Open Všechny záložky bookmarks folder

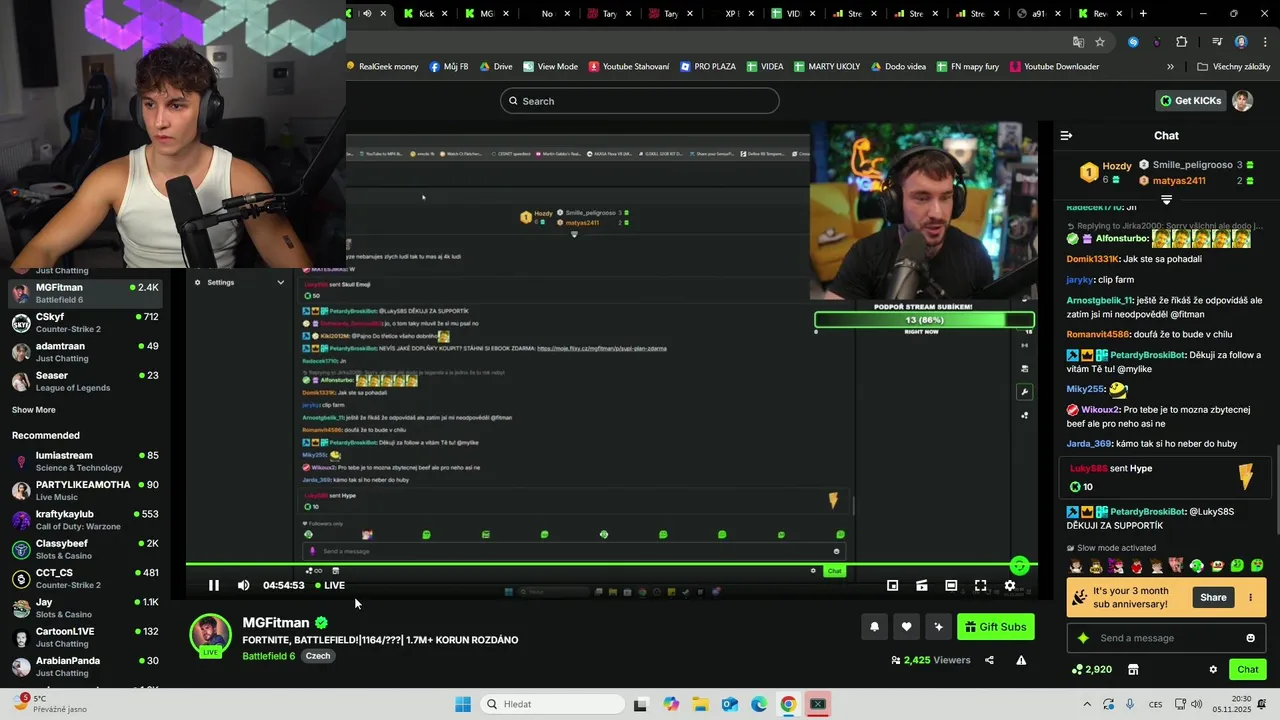1233,67
